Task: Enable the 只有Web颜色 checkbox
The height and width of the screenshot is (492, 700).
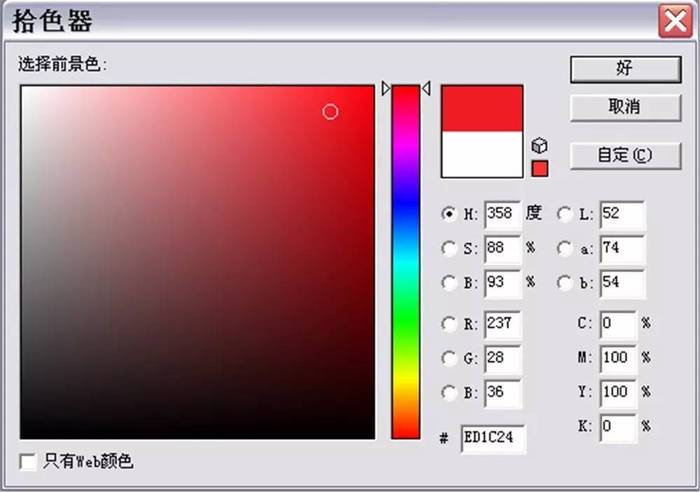Action: point(28,462)
